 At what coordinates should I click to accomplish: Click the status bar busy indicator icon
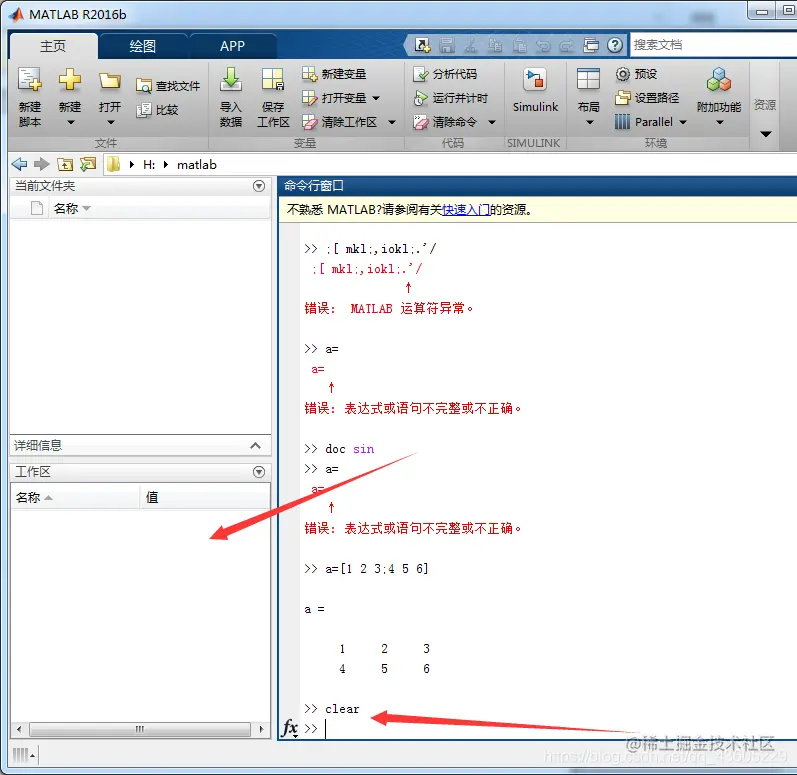click(x=23, y=756)
